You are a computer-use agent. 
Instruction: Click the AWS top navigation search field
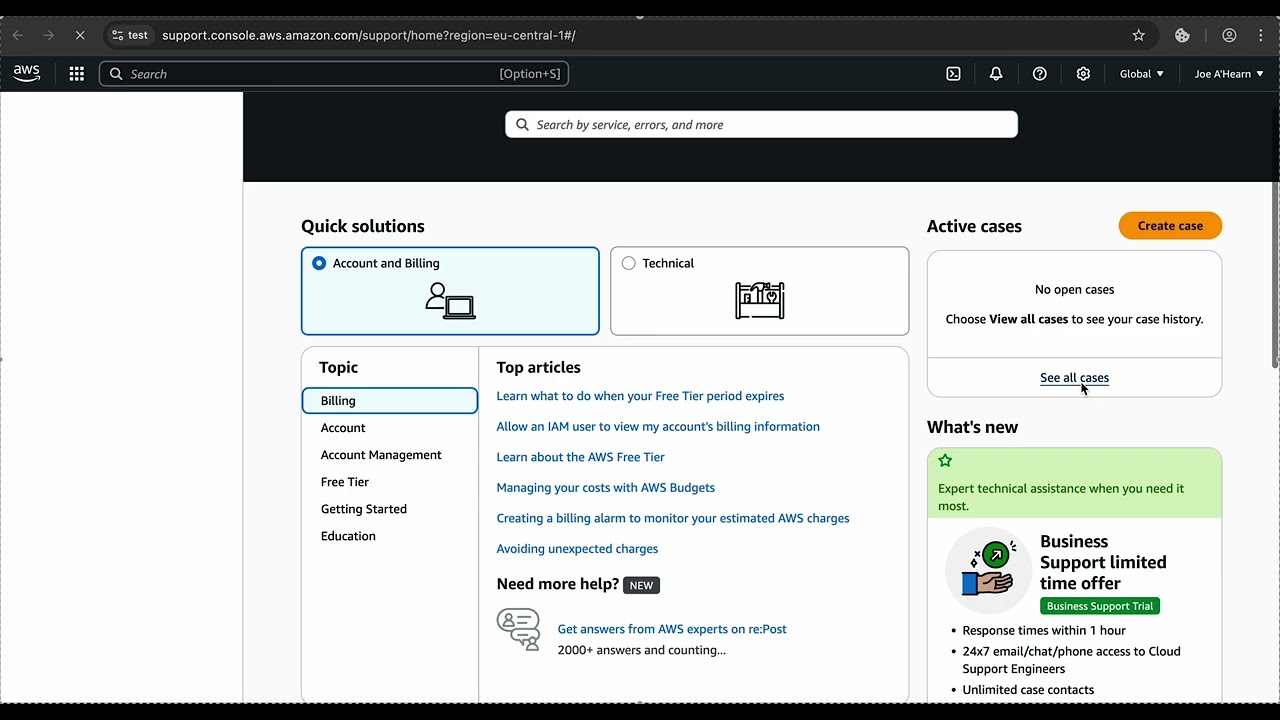click(x=334, y=74)
